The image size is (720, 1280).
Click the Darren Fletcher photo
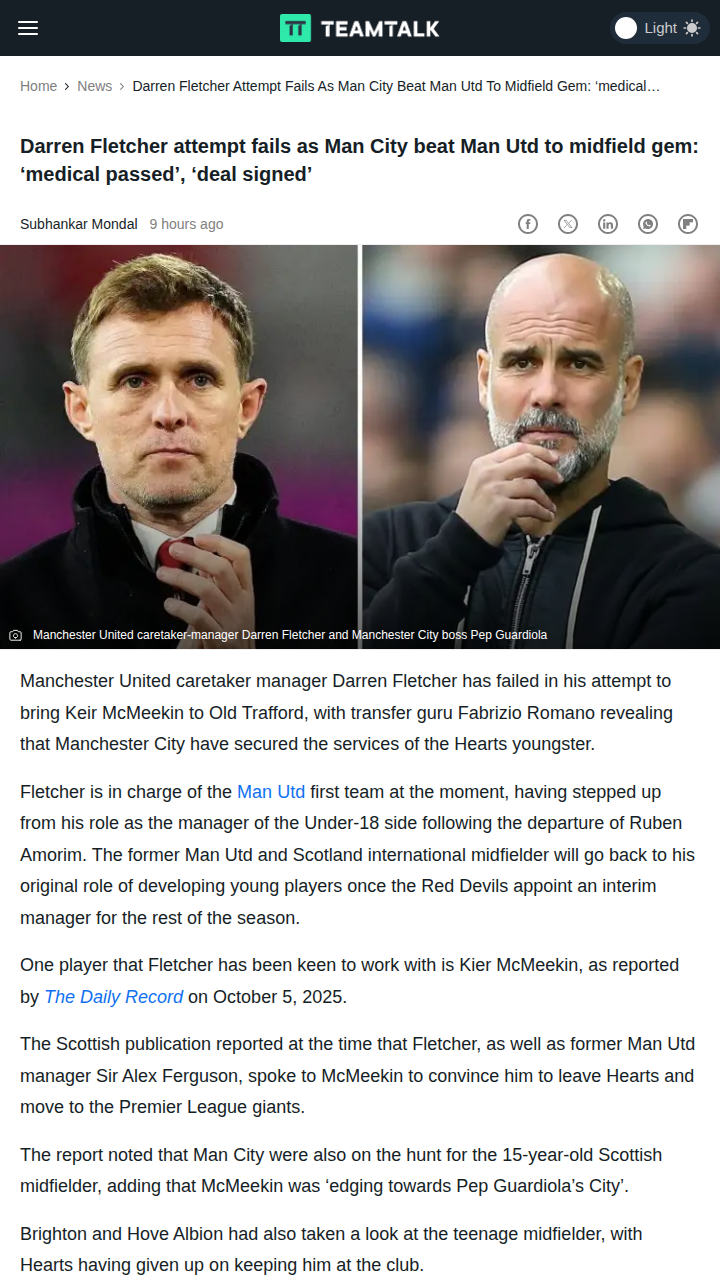pyautogui.click(x=179, y=447)
